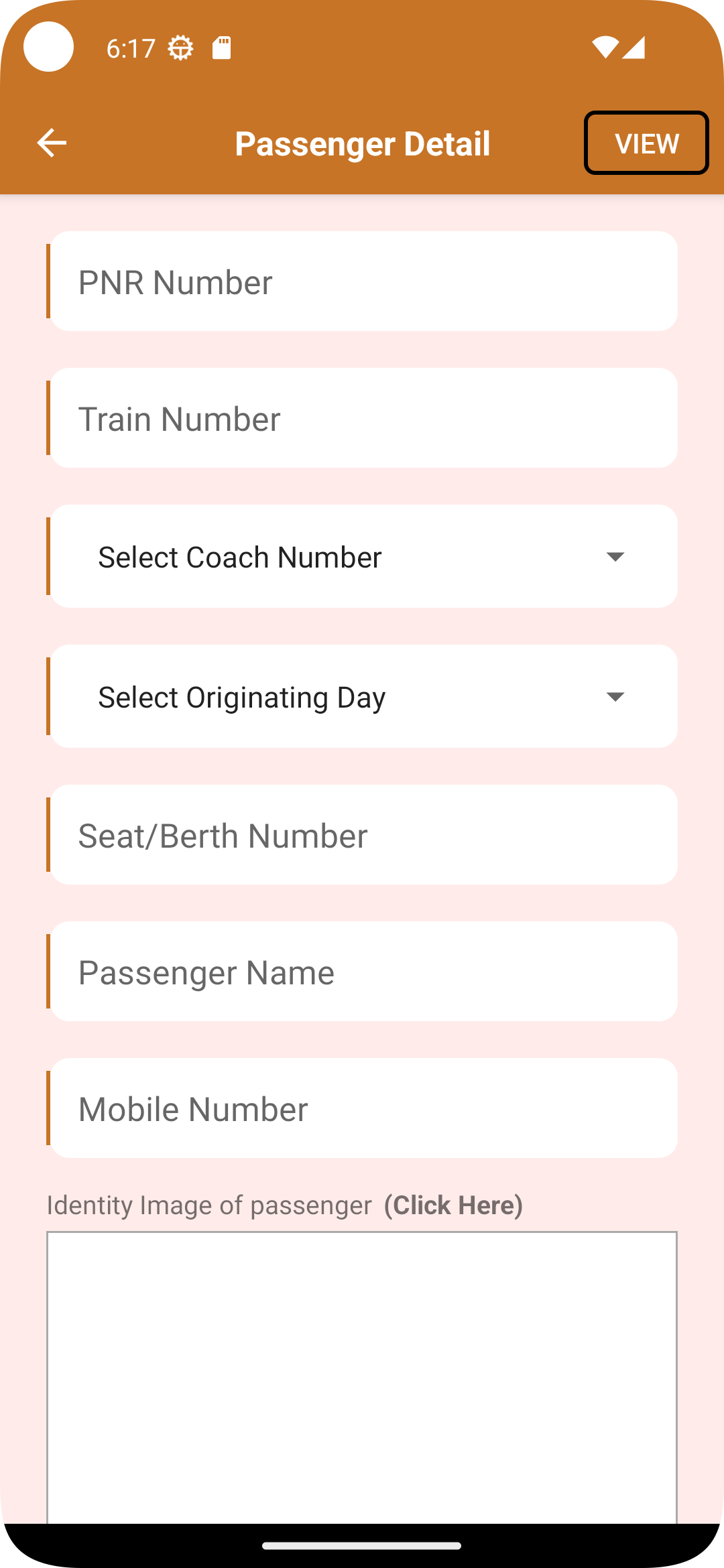Image resolution: width=724 pixels, height=1568 pixels.
Task: Tap the Mobile Number field
Action: click(x=363, y=1108)
